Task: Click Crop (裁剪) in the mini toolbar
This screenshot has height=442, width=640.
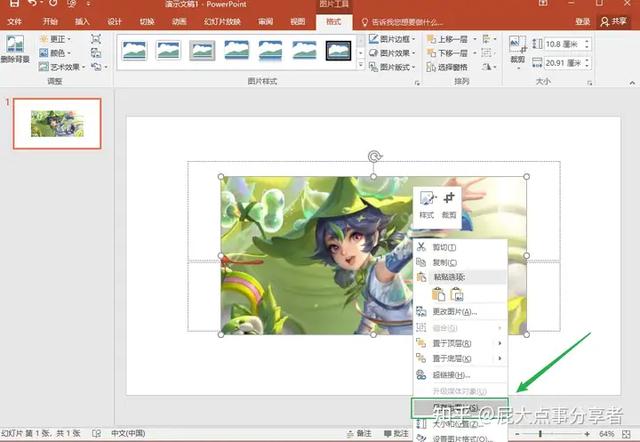Action: click(449, 206)
